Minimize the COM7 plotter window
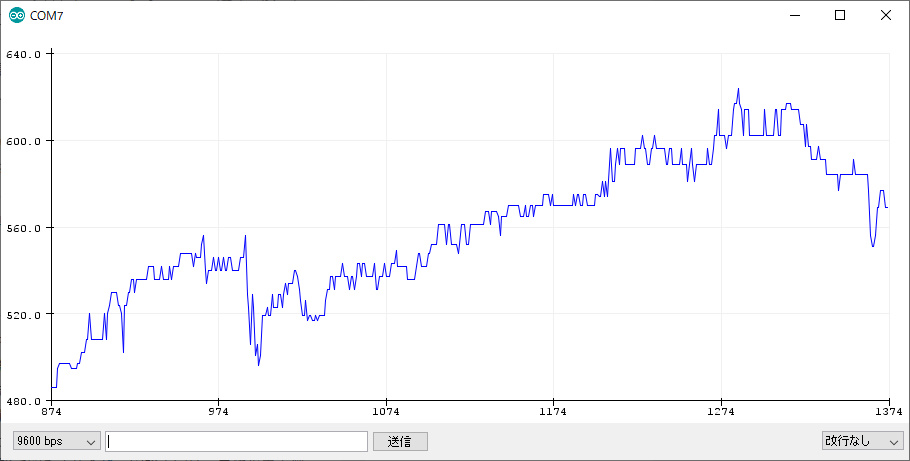 coord(794,16)
